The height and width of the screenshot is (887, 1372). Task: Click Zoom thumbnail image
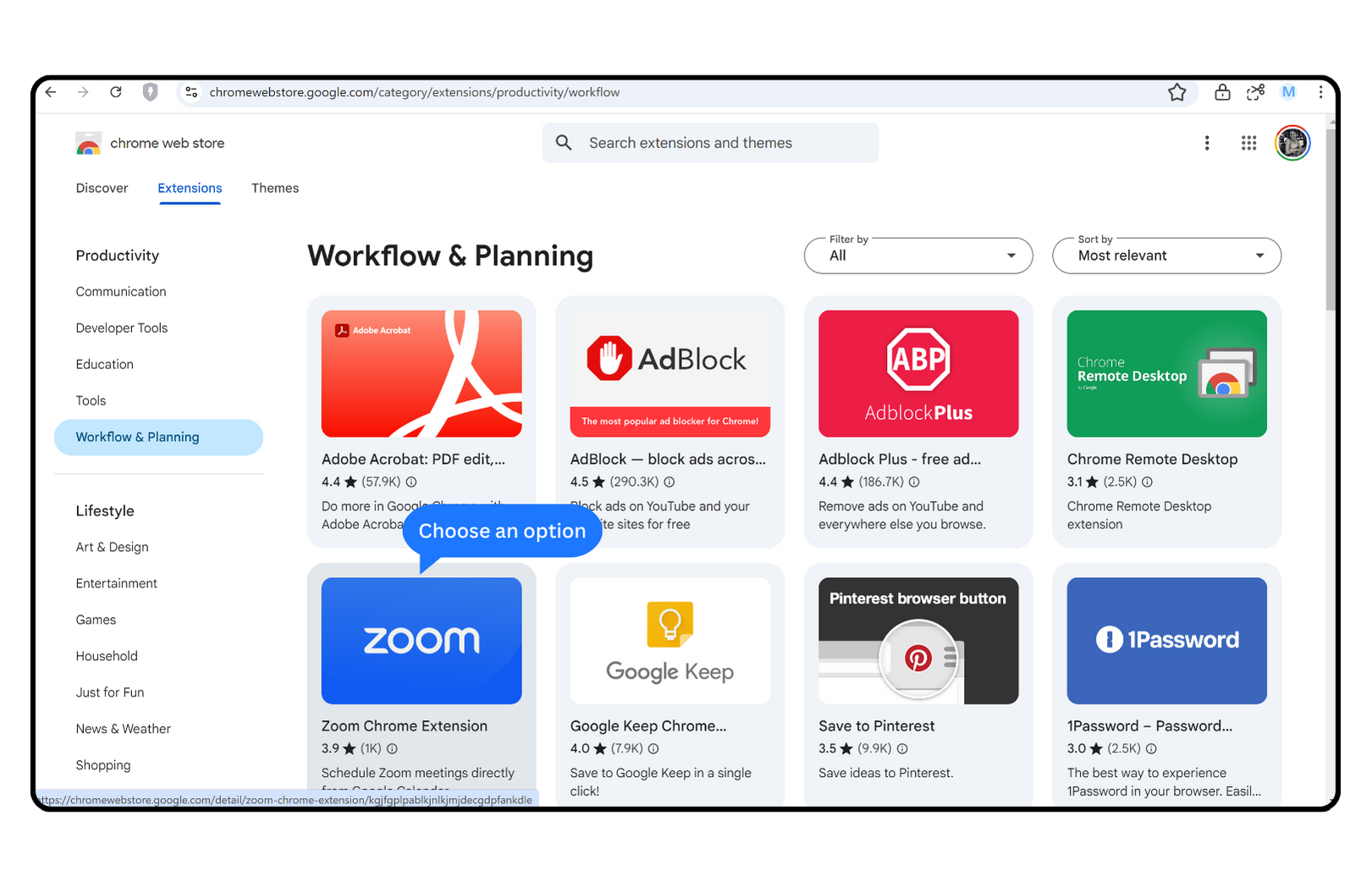coord(422,641)
